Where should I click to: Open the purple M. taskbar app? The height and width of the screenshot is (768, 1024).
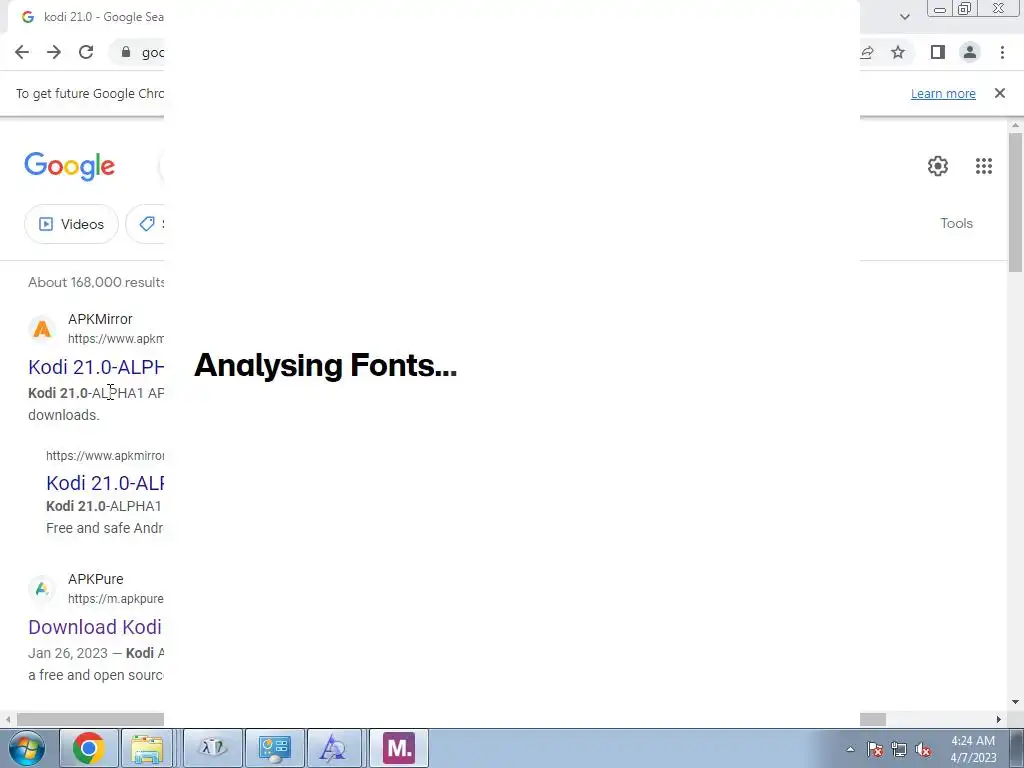pos(399,748)
